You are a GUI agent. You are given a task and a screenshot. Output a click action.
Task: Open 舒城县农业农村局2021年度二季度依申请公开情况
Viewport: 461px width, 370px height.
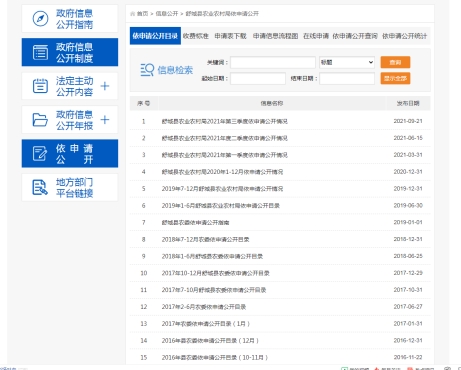(x=225, y=138)
